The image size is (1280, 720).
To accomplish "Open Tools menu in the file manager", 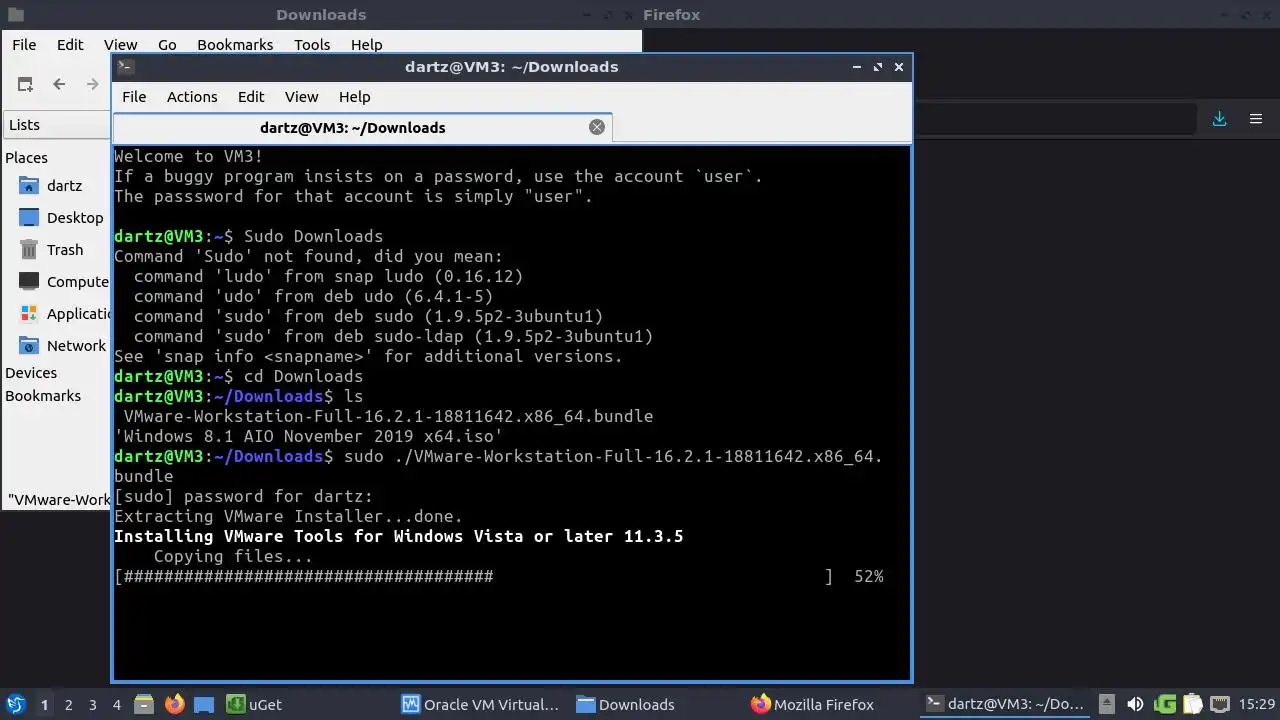I will (x=312, y=45).
